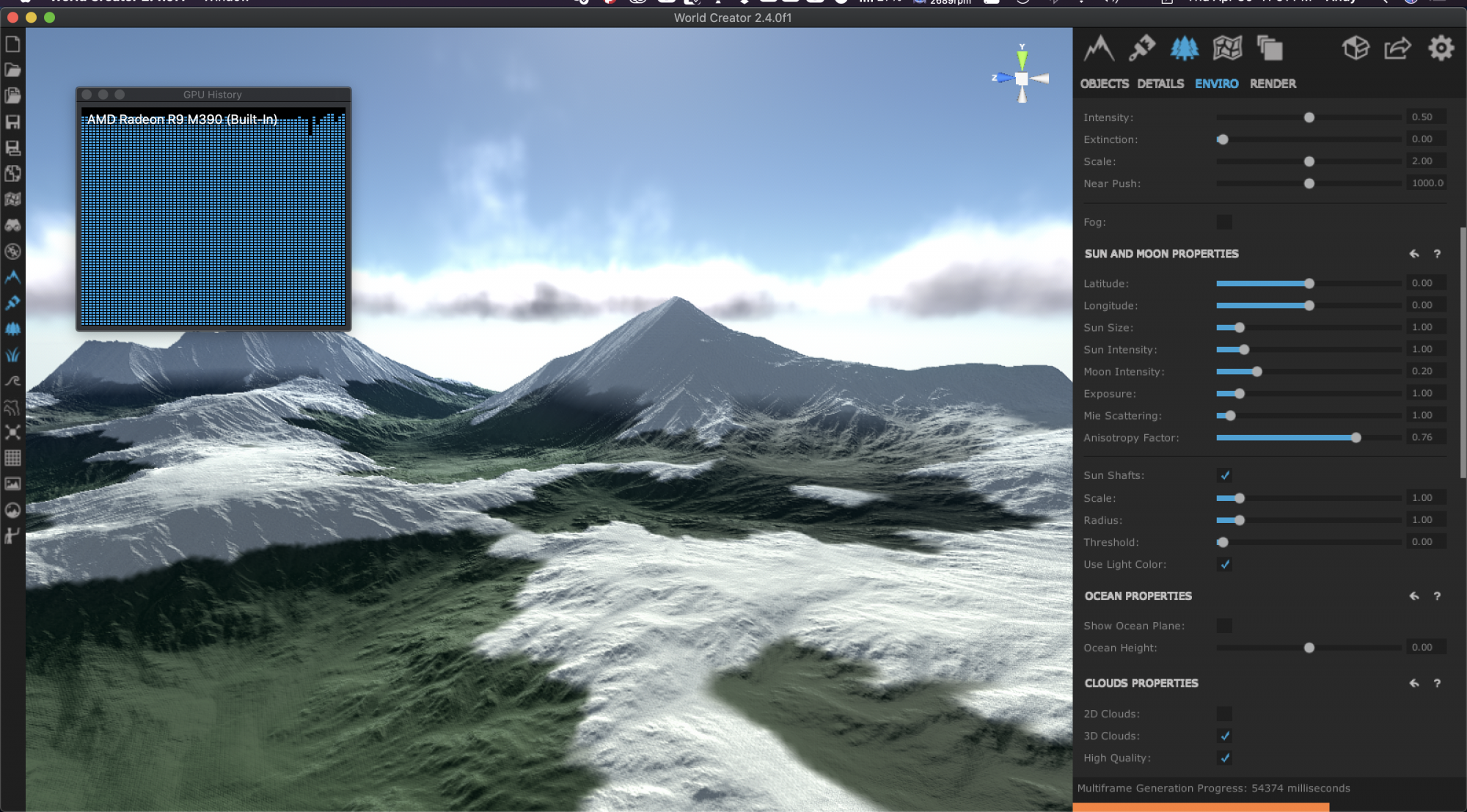Select the terrain mountain icon in top toolbar
This screenshot has height=812, width=1467.
tap(1099, 48)
